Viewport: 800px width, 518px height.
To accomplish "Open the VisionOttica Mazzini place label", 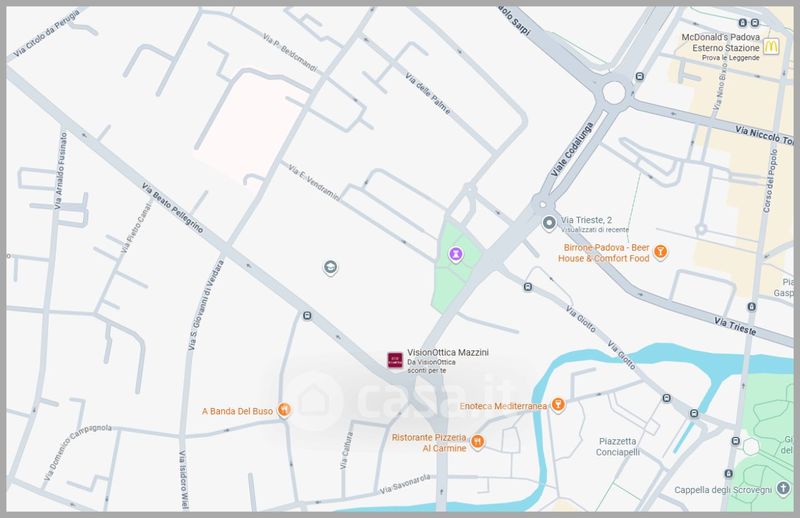I will pyautogui.click(x=449, y=351).
